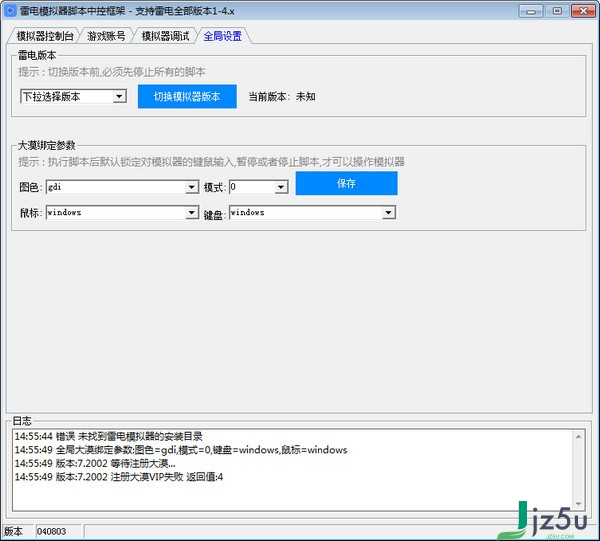This screenshot has width=600, height=541.
Task: Open the 鼠标 windows dropdown
Action: (192, 212)
